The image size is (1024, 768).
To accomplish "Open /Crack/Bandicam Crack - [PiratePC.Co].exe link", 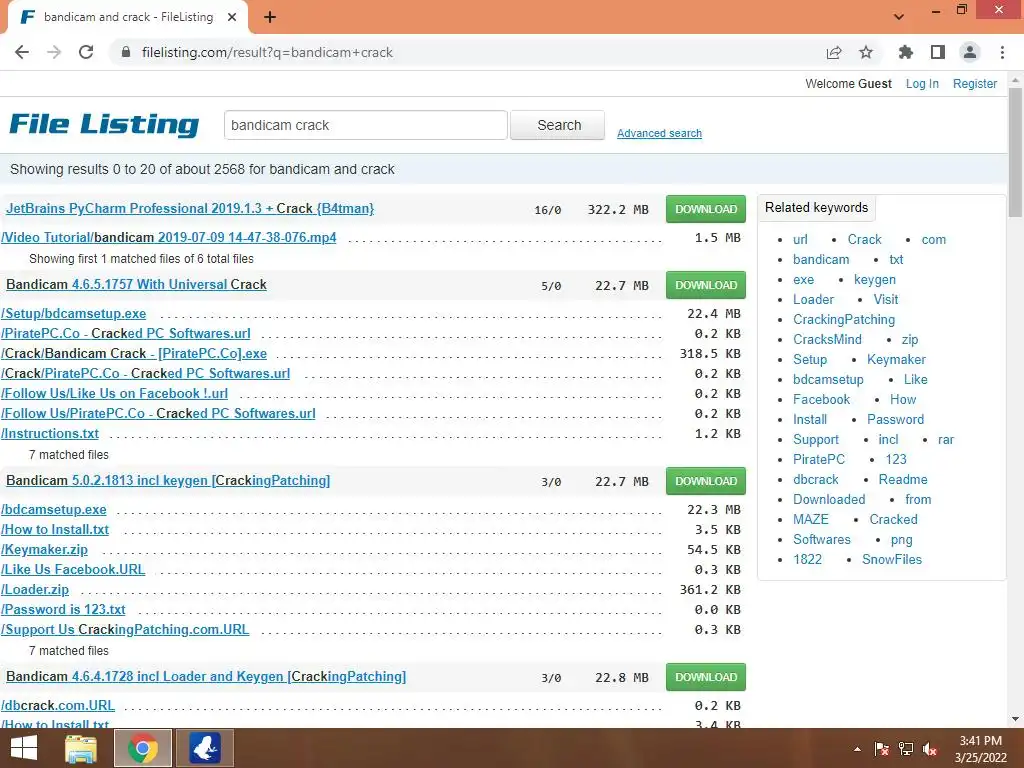I will coord(134,353).
